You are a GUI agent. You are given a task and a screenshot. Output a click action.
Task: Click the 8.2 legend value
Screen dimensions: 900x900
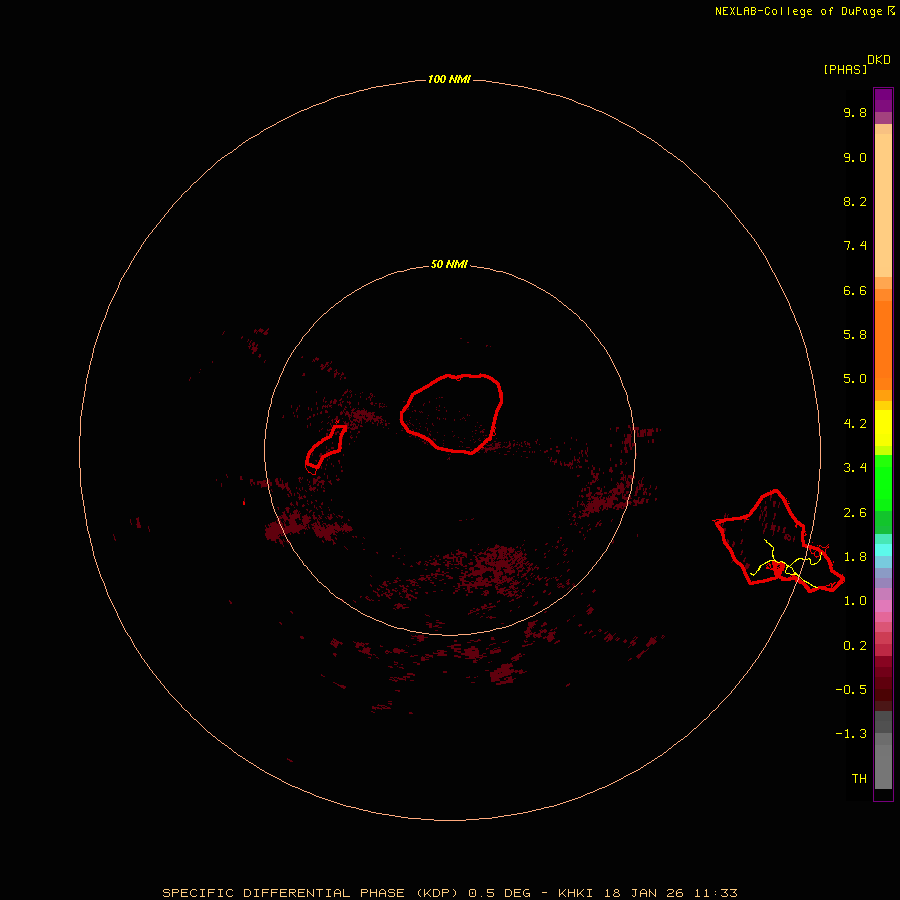pyautogui.click(x=855, y=201)
